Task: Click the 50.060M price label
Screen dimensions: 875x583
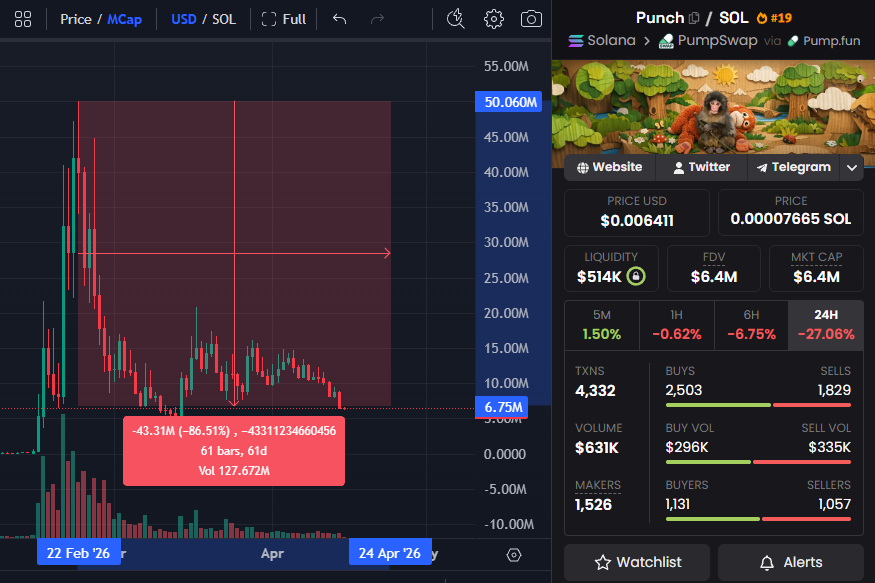Action: pyautogui.click(x=508, y=102)
